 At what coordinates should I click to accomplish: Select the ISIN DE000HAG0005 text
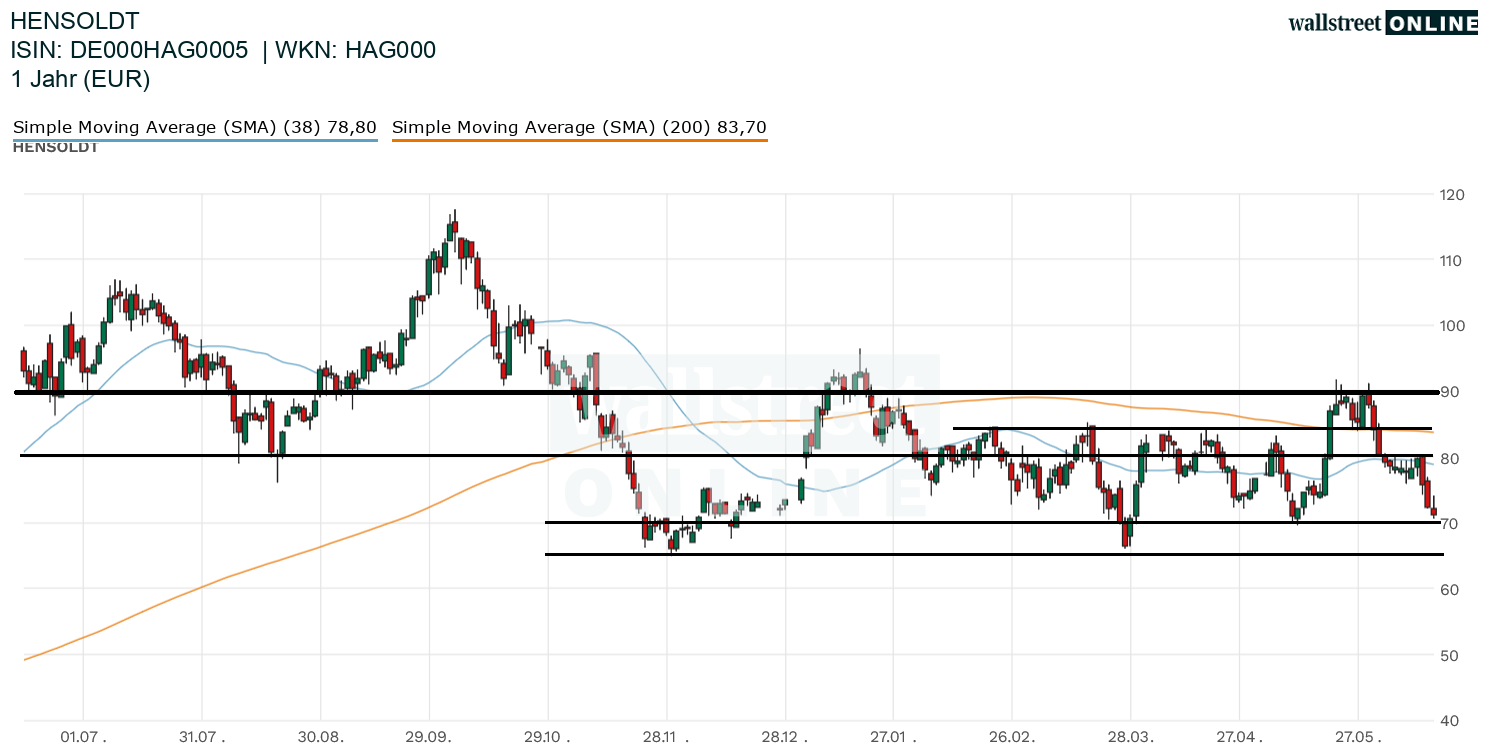click(130, 50)
